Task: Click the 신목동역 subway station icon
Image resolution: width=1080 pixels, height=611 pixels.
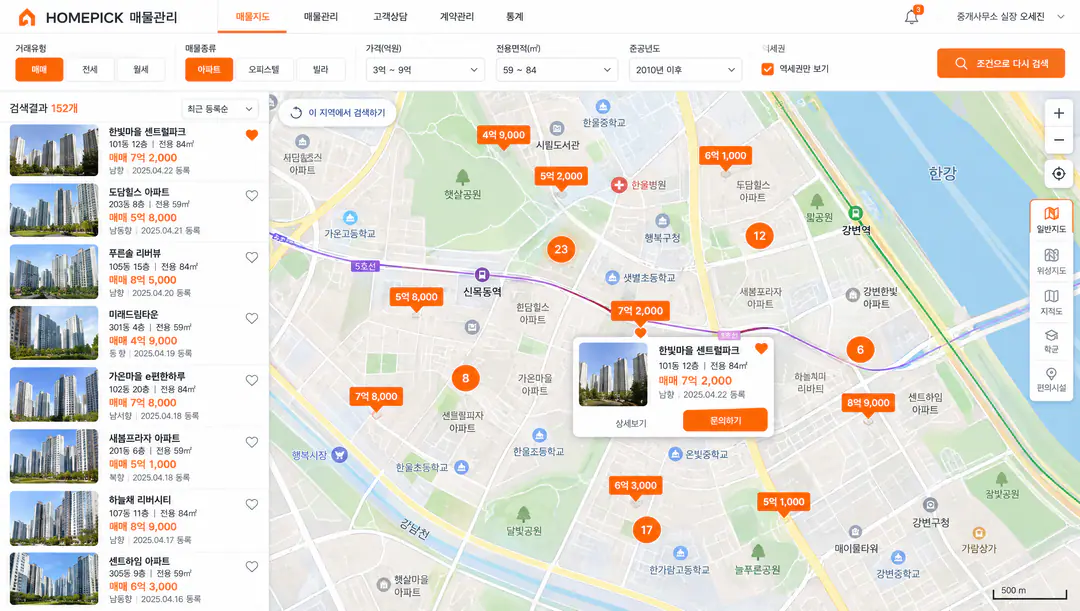Action: (482, 274)
